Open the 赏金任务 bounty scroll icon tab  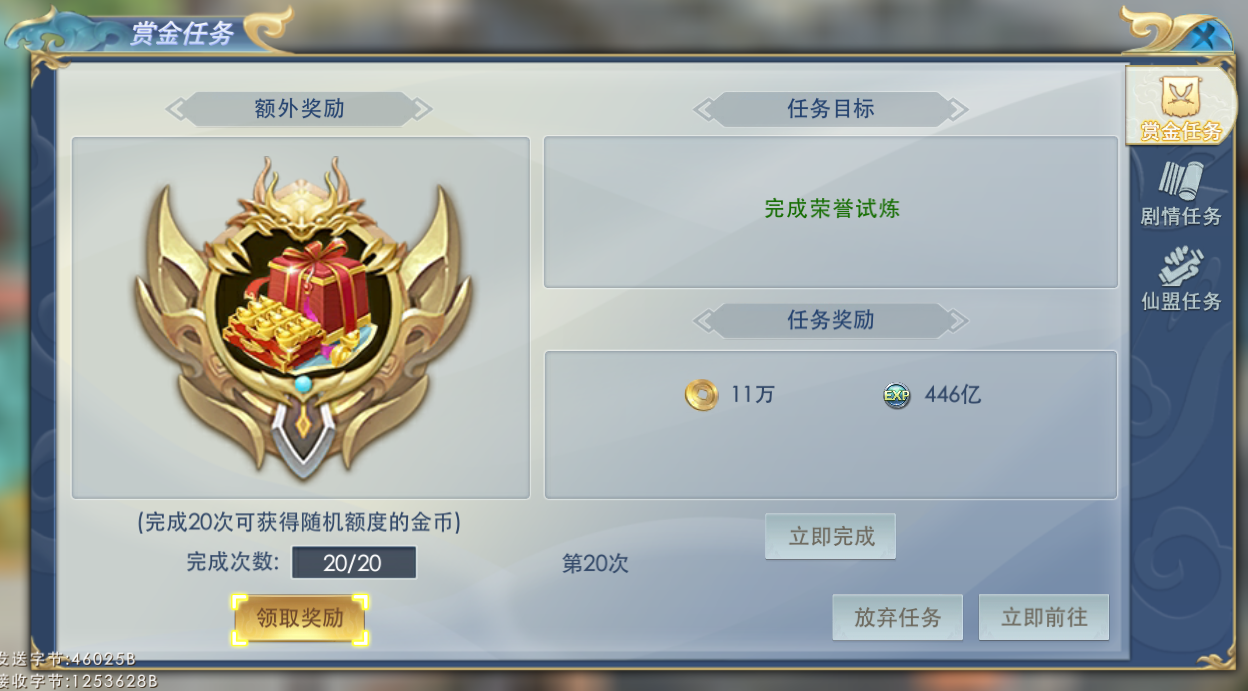tap(1181, 97)
